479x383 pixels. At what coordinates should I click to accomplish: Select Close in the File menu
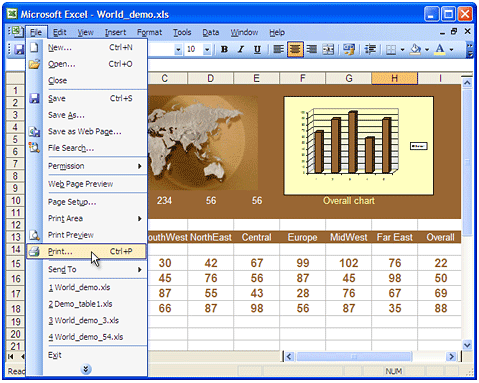coord(87,80)
